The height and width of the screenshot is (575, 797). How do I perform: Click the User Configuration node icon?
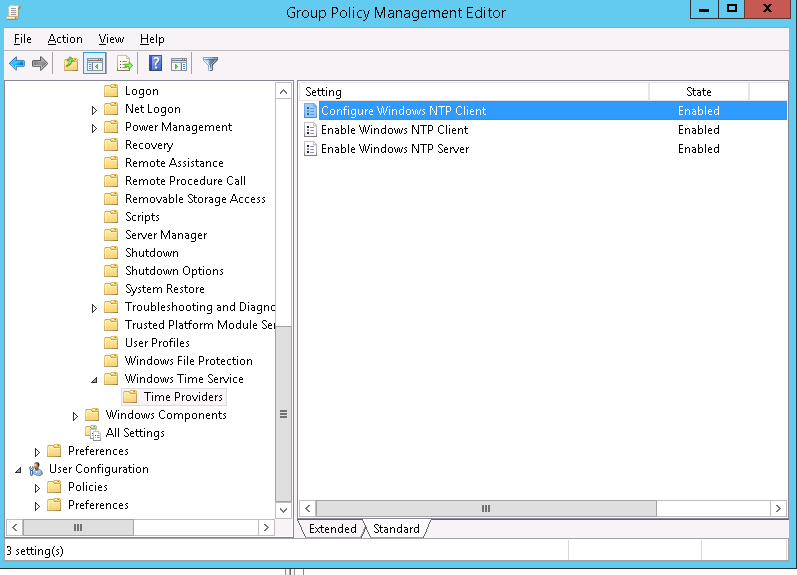pos(36,469)
